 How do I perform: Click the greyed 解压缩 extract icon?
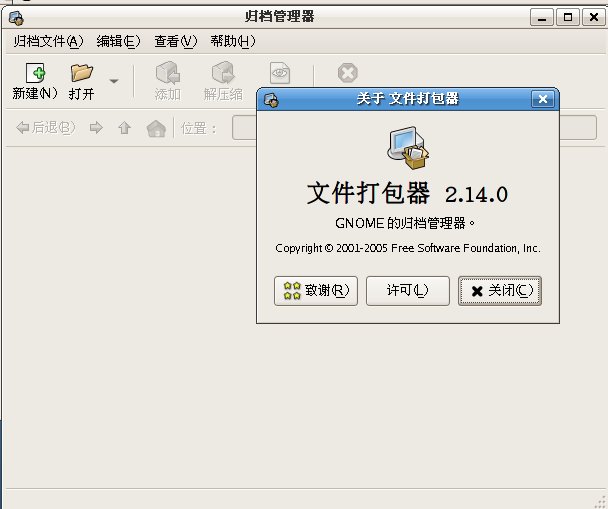point(223,73)
